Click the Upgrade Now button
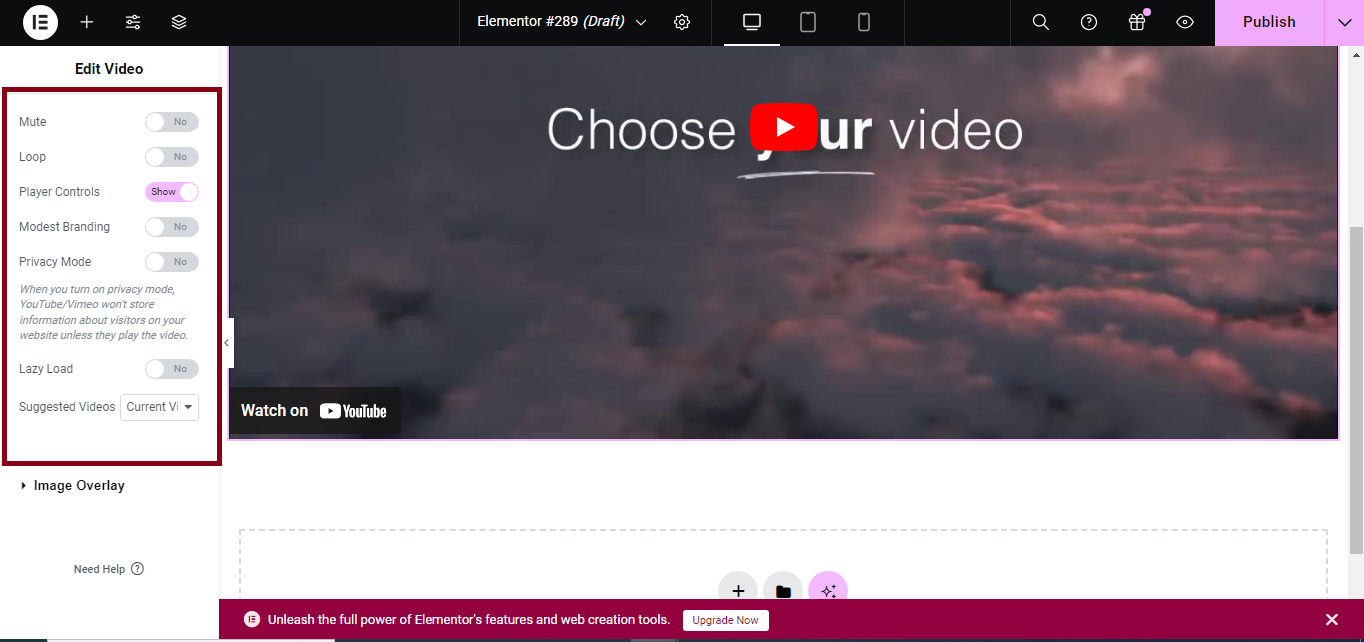This screenshot has height=642, width=1364. coord(725,620)
